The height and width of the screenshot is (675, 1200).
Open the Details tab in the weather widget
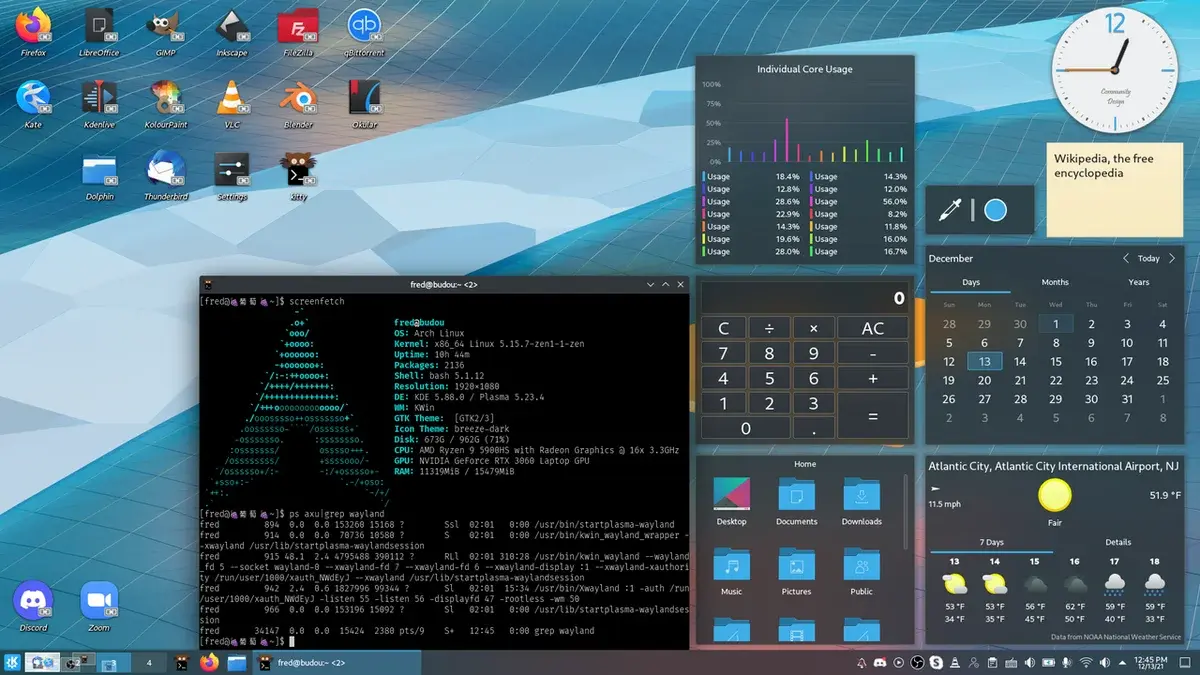(x=1117, y=542)
